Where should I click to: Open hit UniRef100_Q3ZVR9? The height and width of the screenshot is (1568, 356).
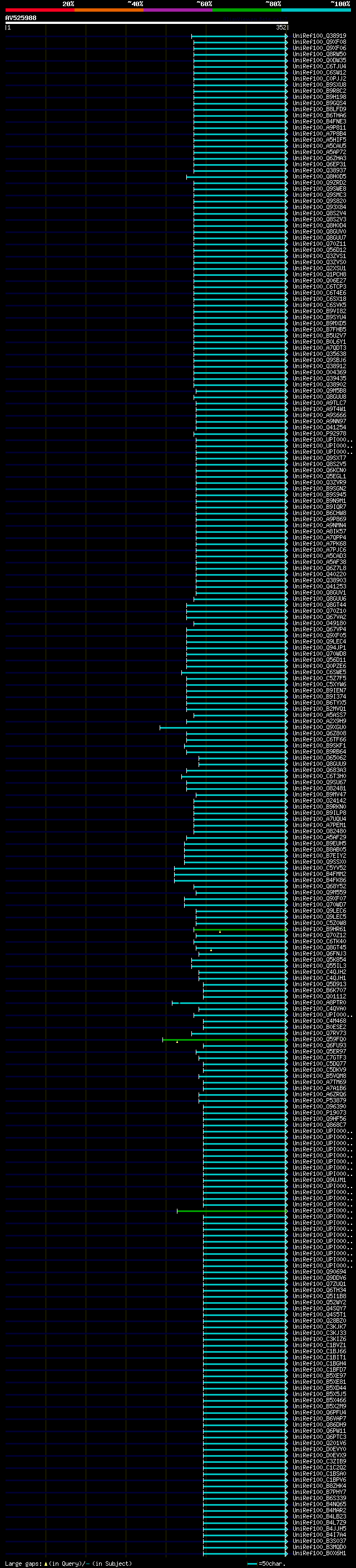(x=319, y=482)
